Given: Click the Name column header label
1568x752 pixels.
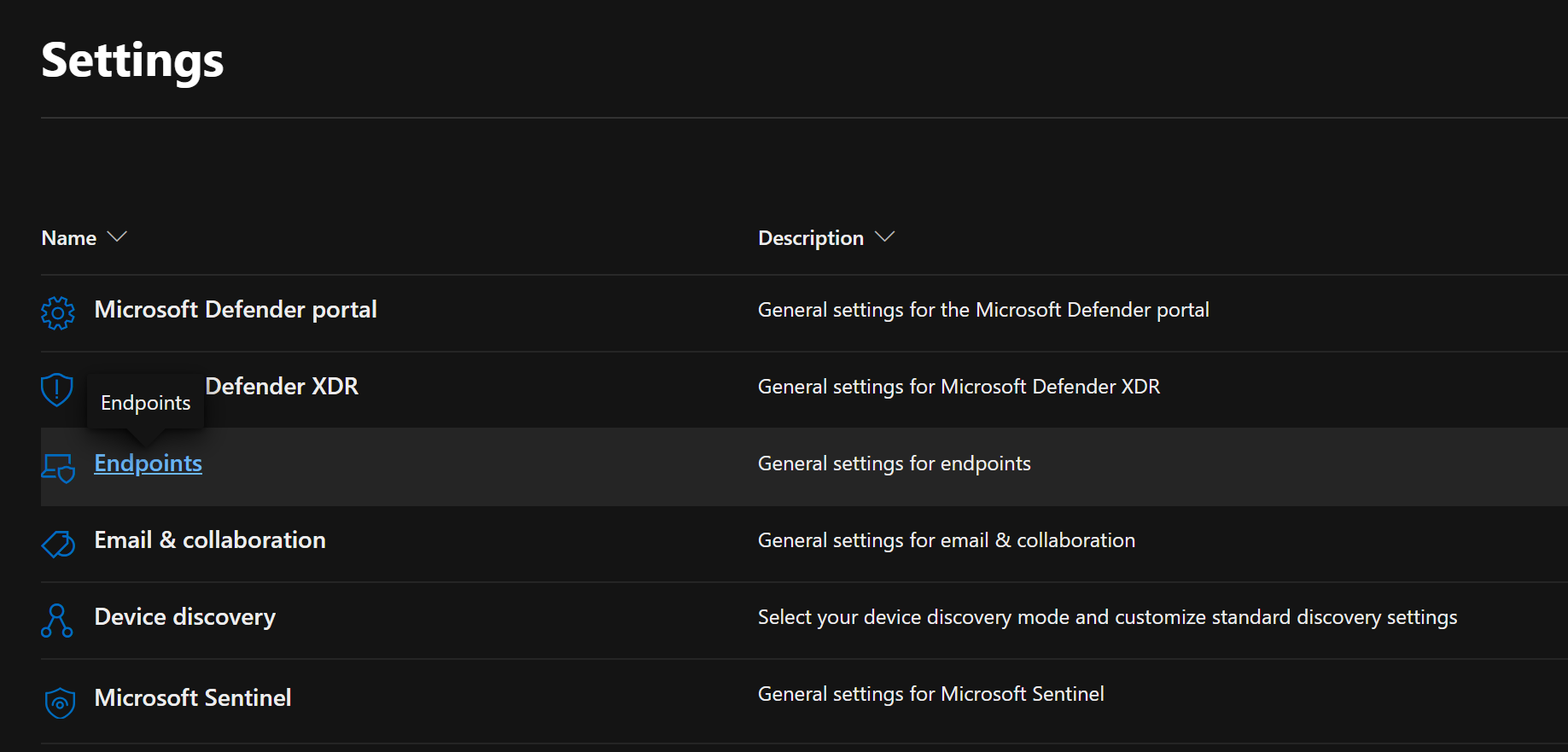Looking at the screenshot, I should click(69, 238).
